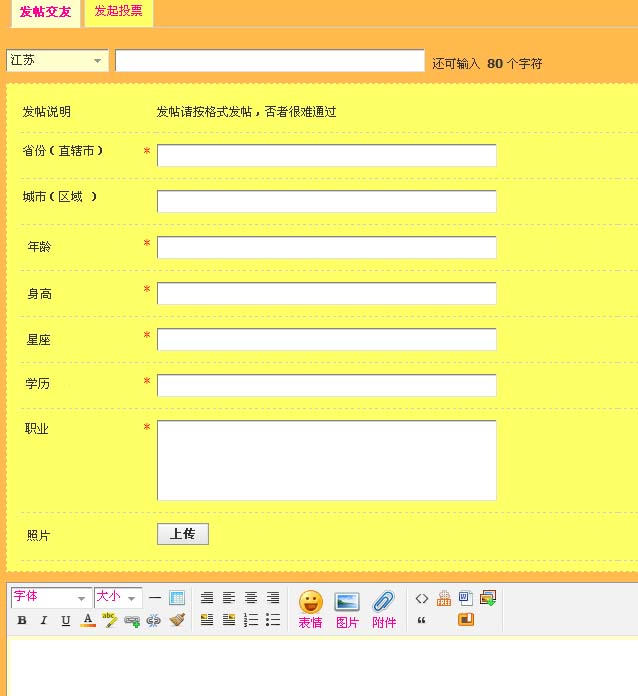Viewport: 638px width, 696px height.
Task: Click inside the post body editor area
Action: click(x=323, y=666)
